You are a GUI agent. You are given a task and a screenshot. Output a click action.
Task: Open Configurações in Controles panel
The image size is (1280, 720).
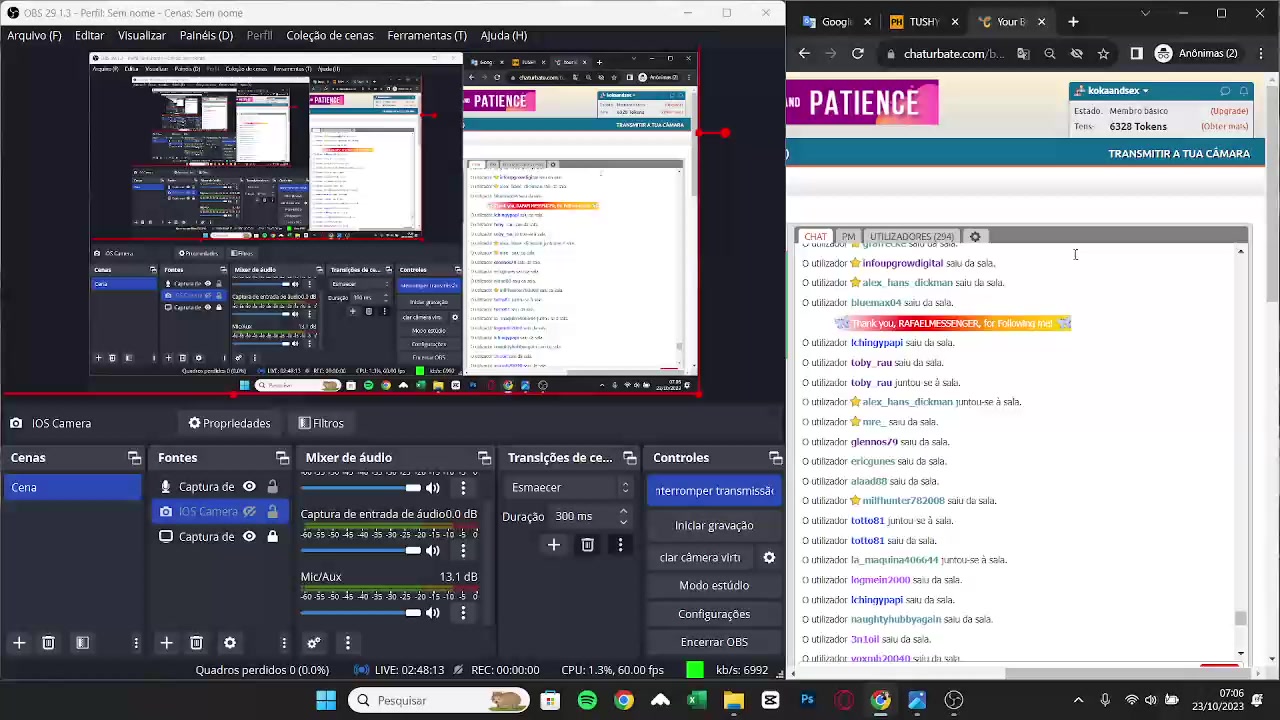714,614
